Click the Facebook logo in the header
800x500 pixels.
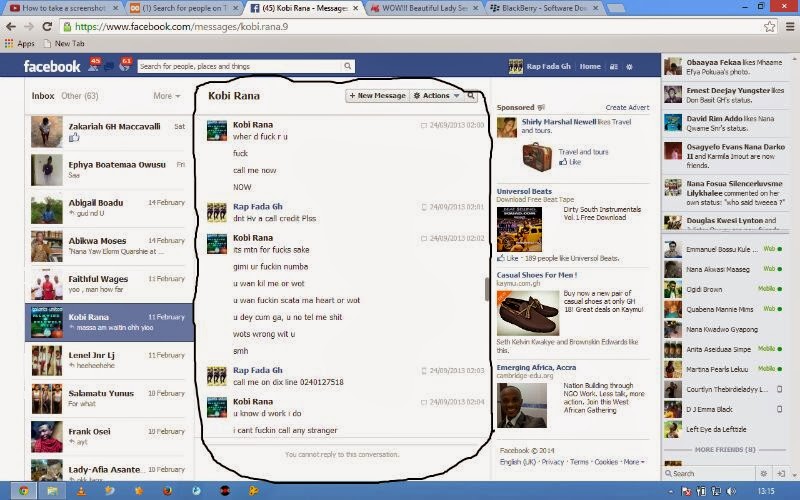[x=52, y=66]
